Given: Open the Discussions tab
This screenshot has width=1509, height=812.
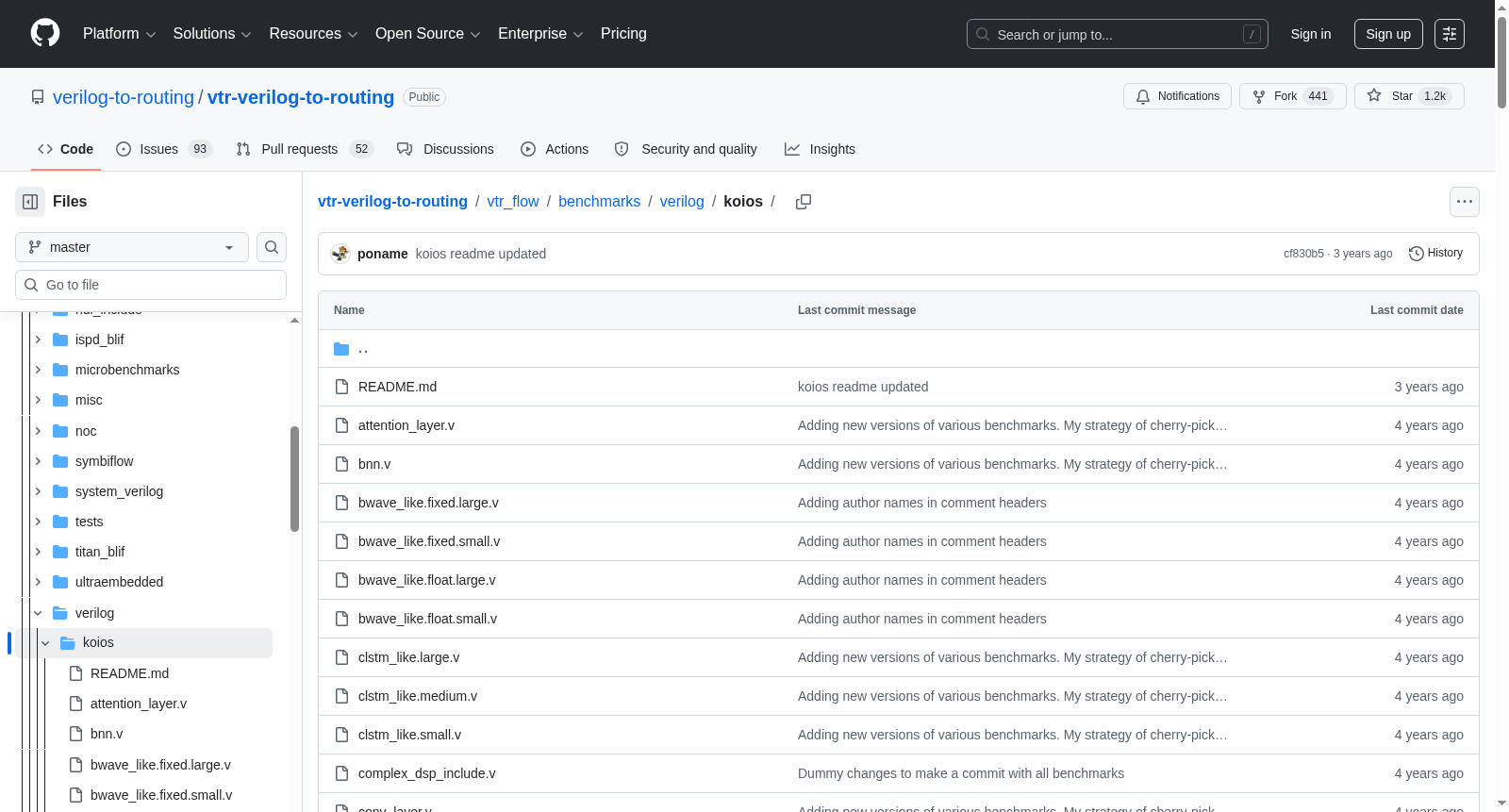Looking at the screenshot, I should (445, 149).
